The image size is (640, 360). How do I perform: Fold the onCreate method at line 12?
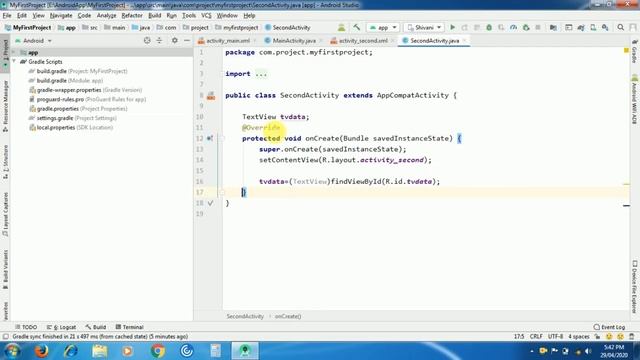pos(222,138)
